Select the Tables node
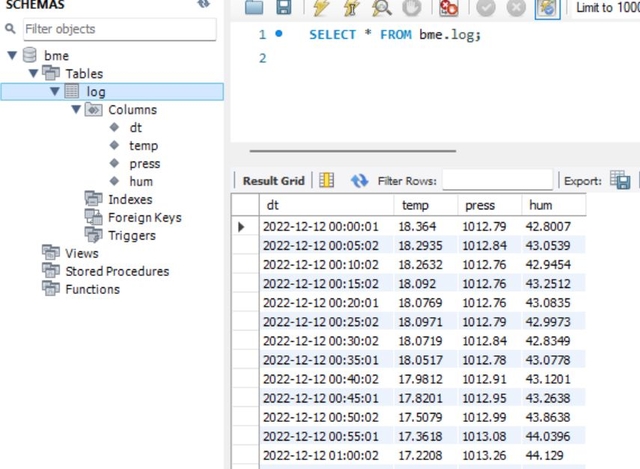This screenshot has height=469, width=640. click(84, 73)
